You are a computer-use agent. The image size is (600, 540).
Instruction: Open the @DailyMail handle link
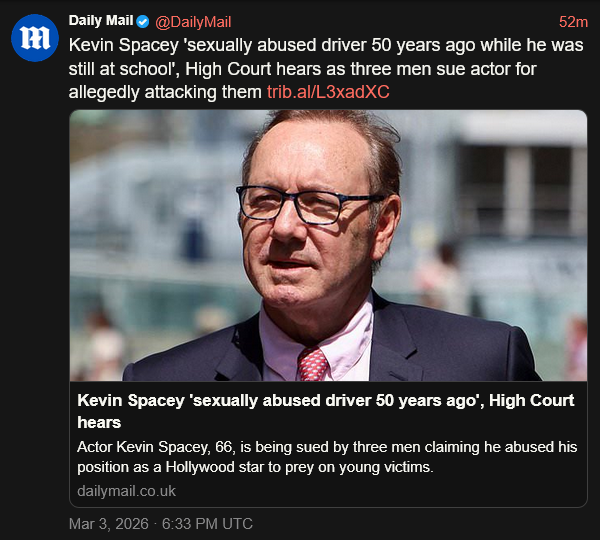193,22
